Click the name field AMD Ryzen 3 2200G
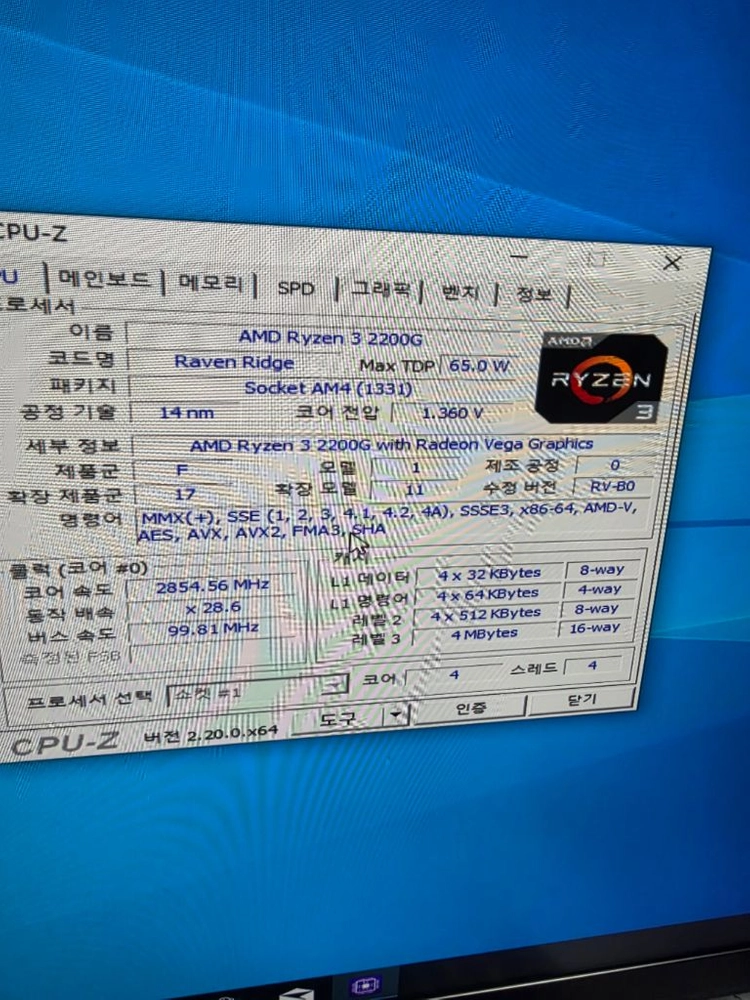This screenshot has height=1000, width=750. coord(330,337)
